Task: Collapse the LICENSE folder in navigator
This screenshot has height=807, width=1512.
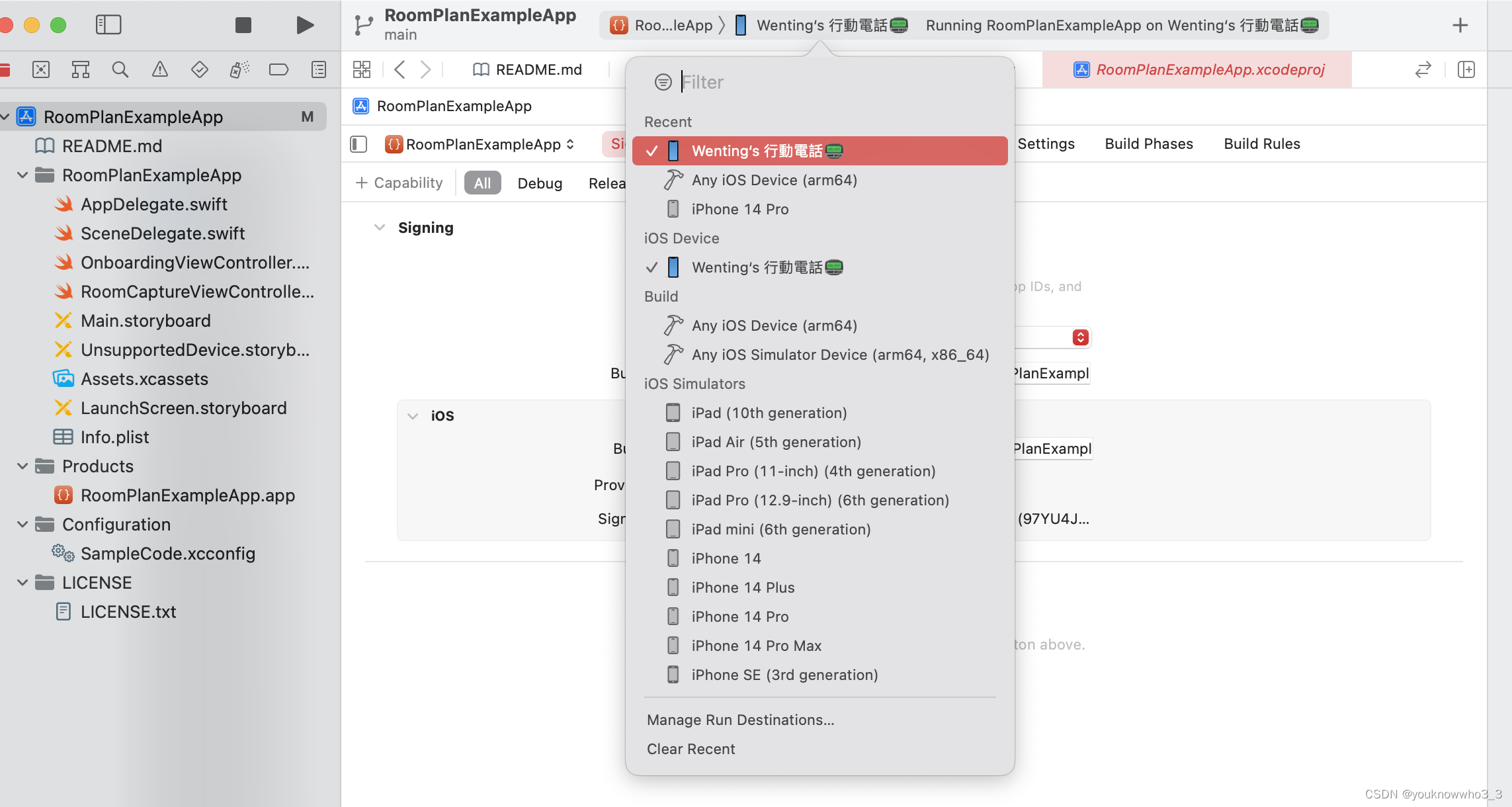Action: 22,582
